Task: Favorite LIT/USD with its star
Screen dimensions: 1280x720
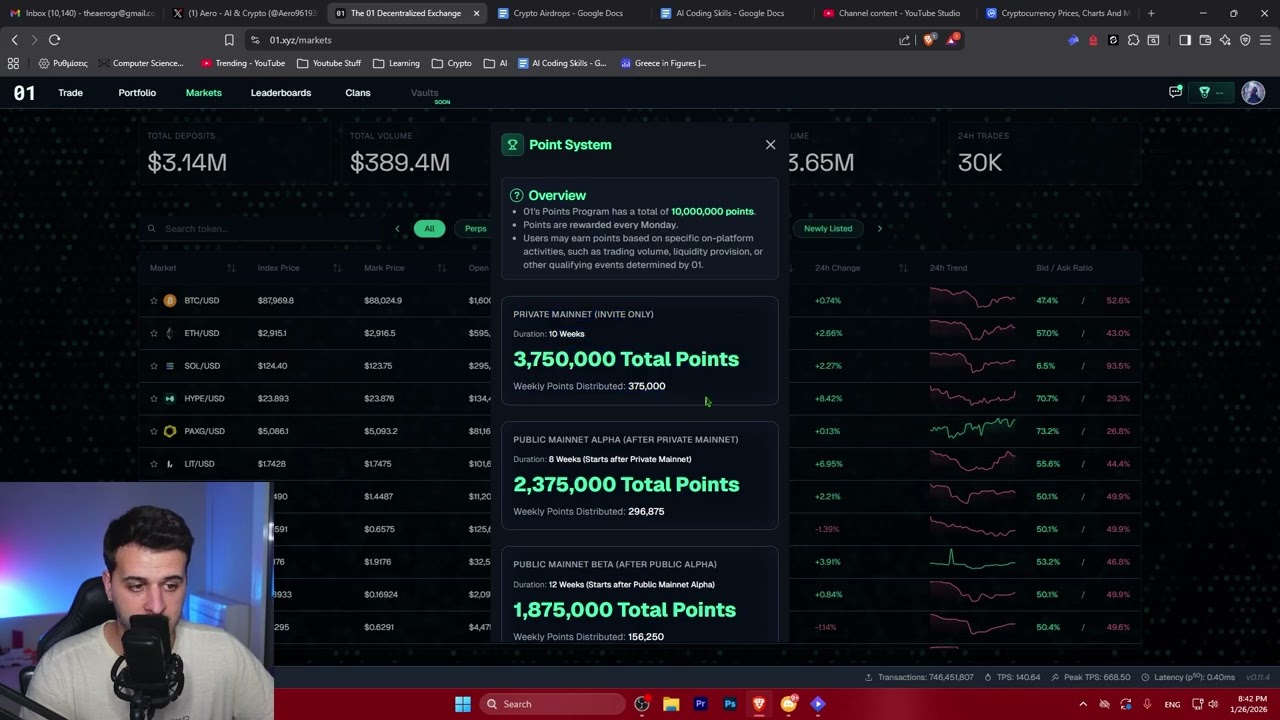Action: point(154,464)
